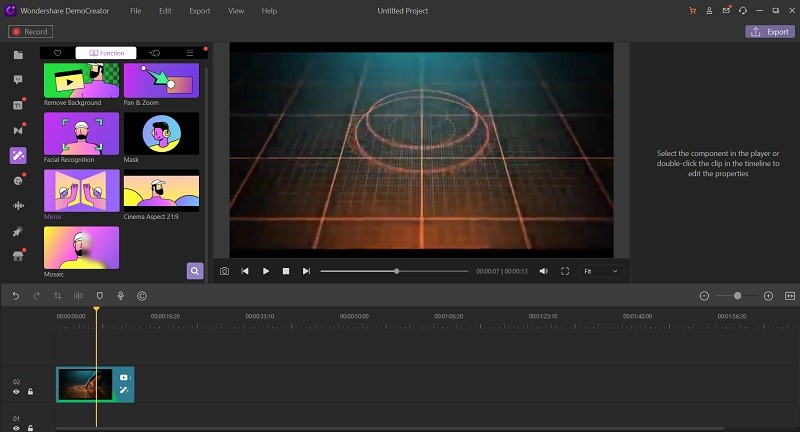Click the purple Export button

[x=769, y=32]
